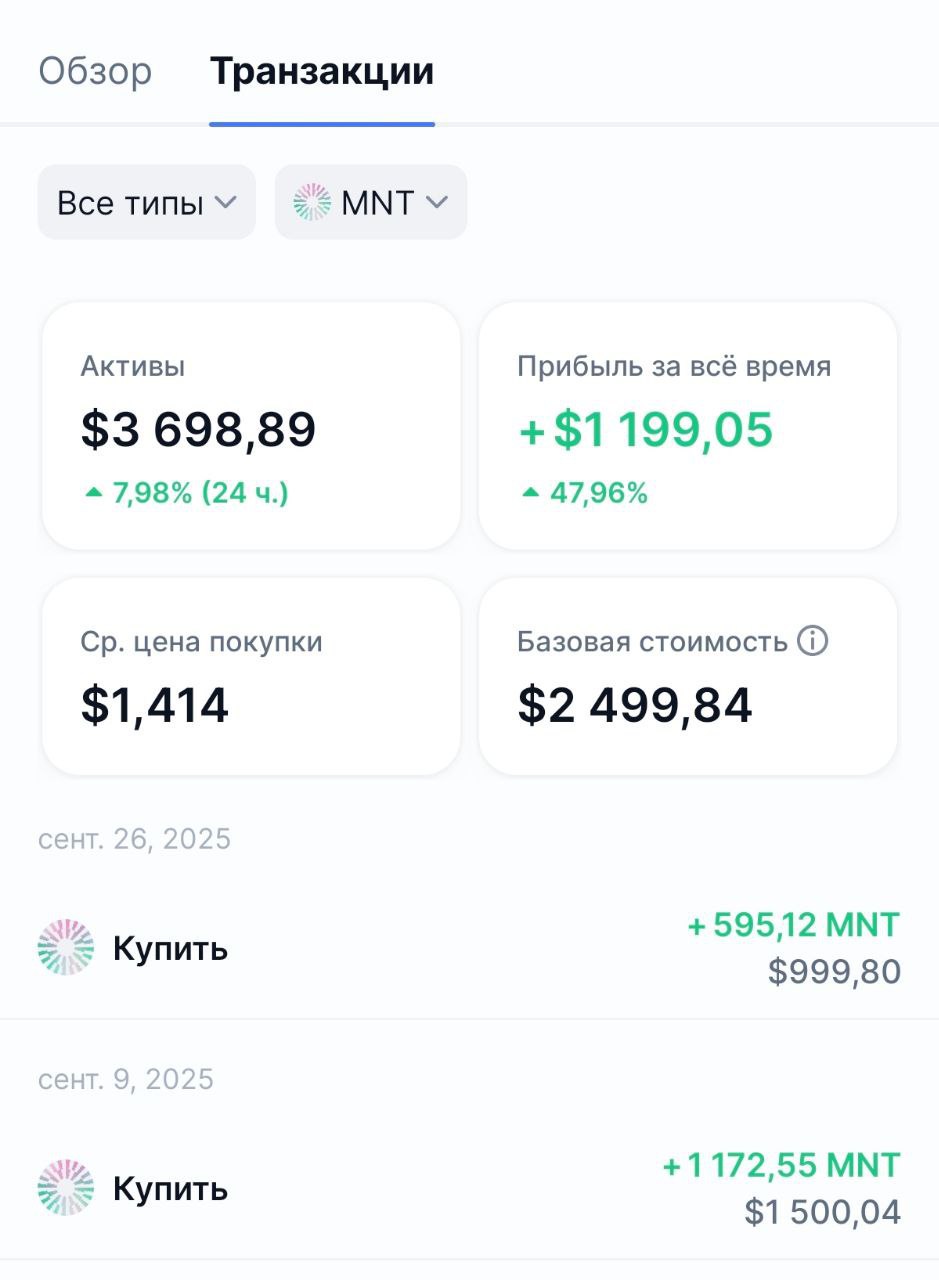
Task: Click the MNT icon of the Sept 26 purchase
Action: pyautogui.click(x=66, y=947)
